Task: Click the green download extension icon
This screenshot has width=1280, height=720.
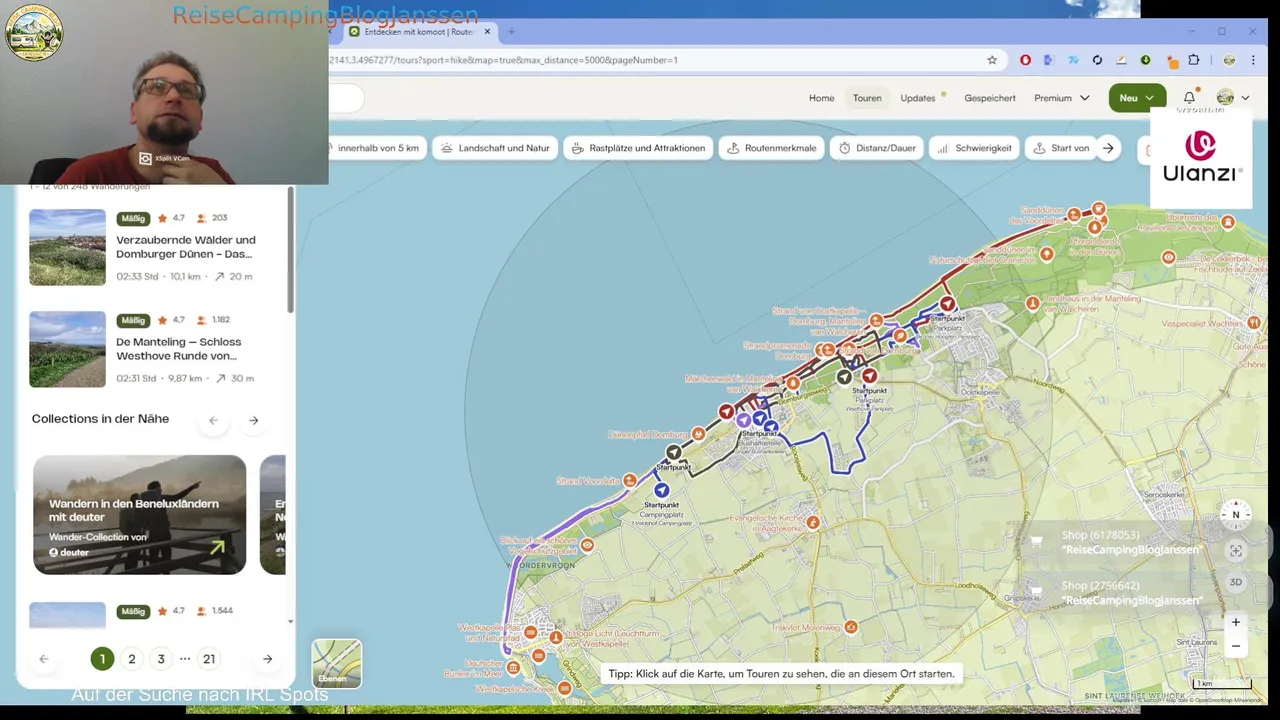Action: (1145, 60)
